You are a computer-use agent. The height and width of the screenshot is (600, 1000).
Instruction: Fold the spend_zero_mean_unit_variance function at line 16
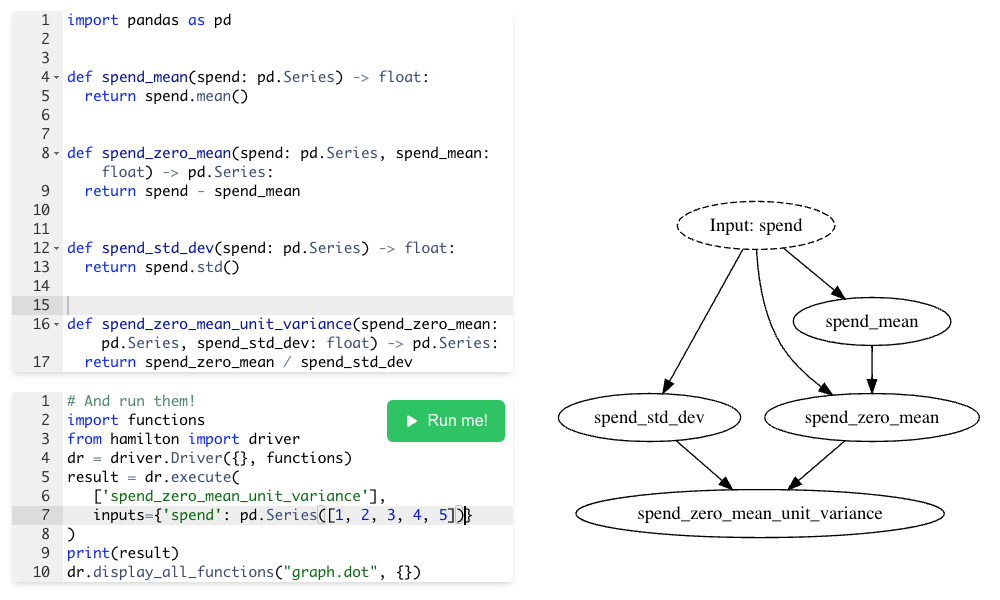click(x=57, y=324)
